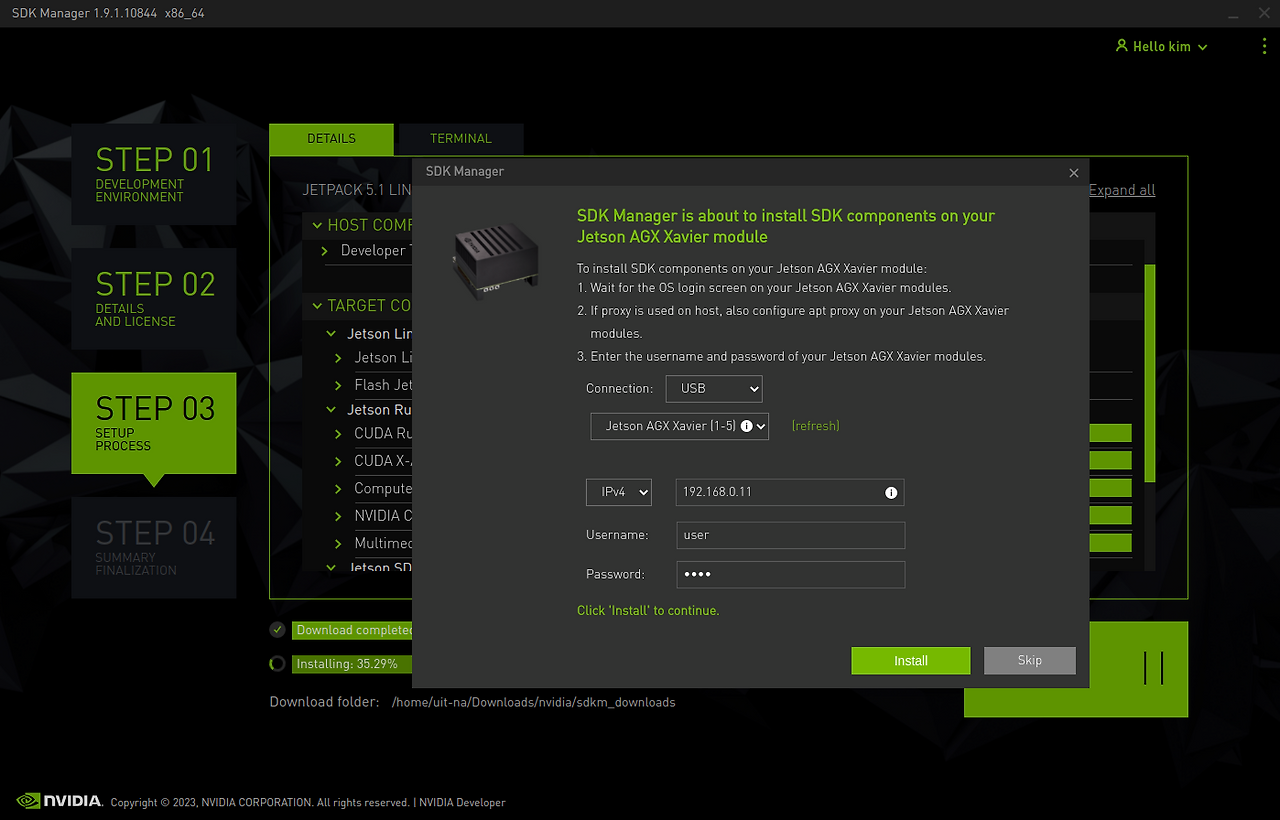
Task: Click the Username input field
Action: click(790, 535)
